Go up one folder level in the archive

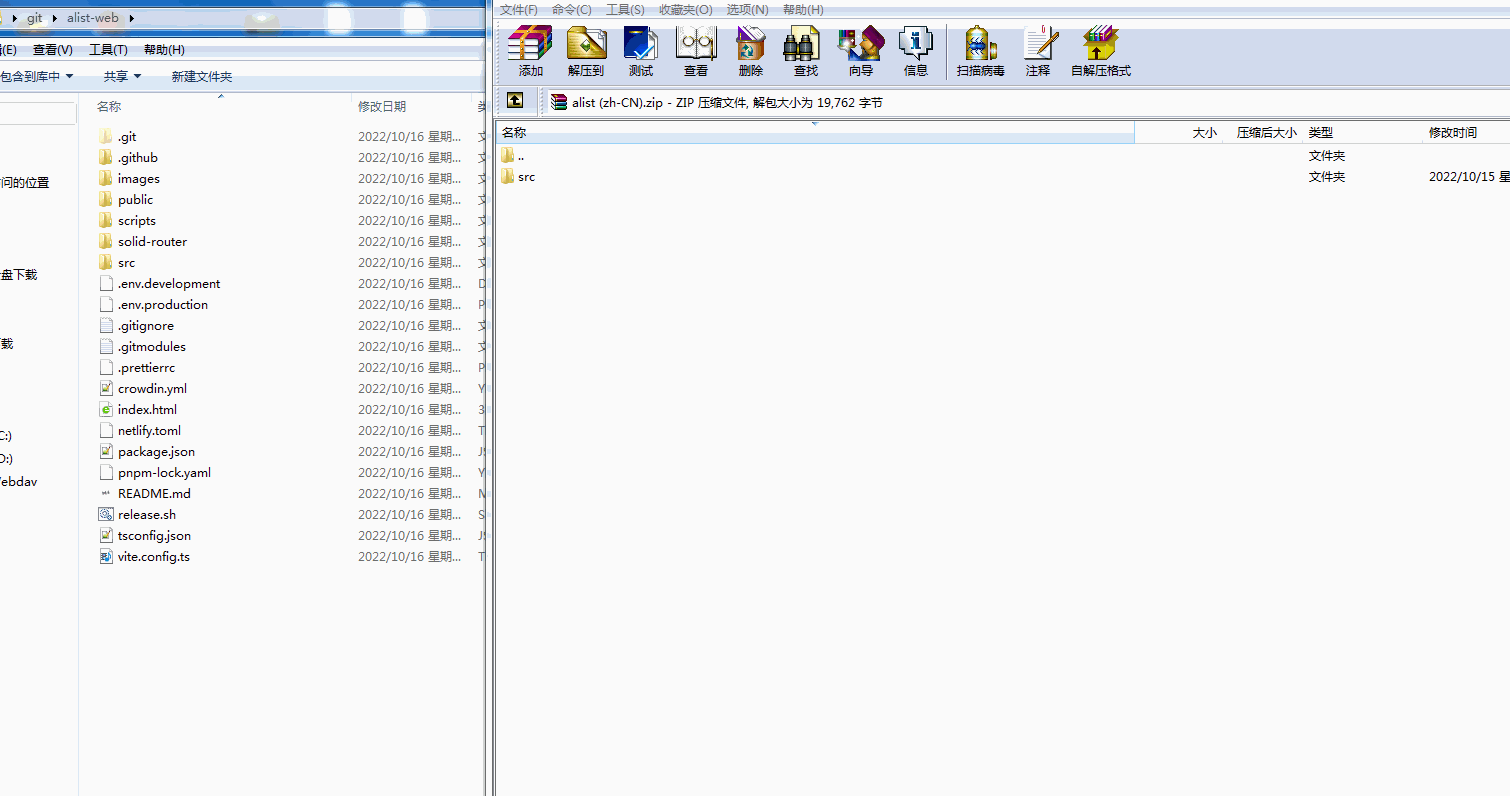pos(515,101)
